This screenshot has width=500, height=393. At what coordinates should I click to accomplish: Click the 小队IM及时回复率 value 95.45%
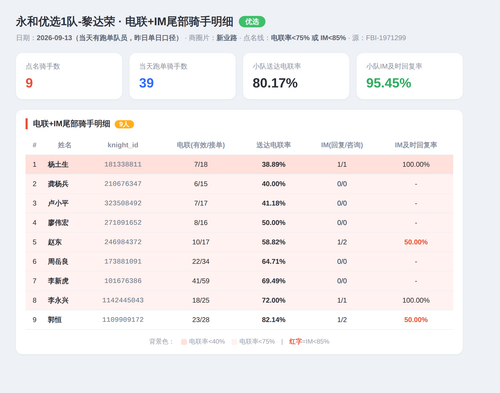[389, 83]
